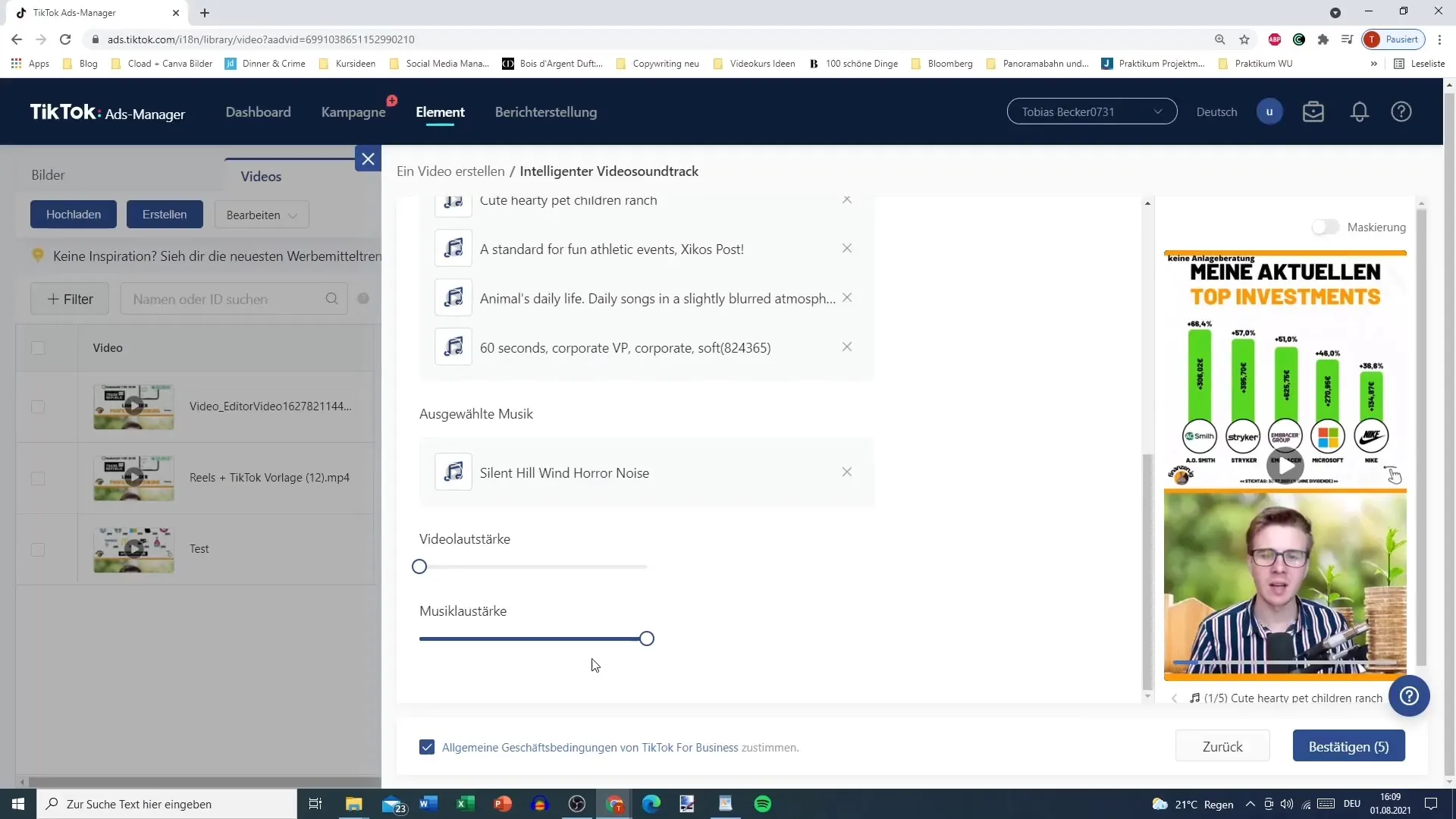
Task: Check the Video_EditorVideo1627821144 row checkbox
Action: (38, 406)
